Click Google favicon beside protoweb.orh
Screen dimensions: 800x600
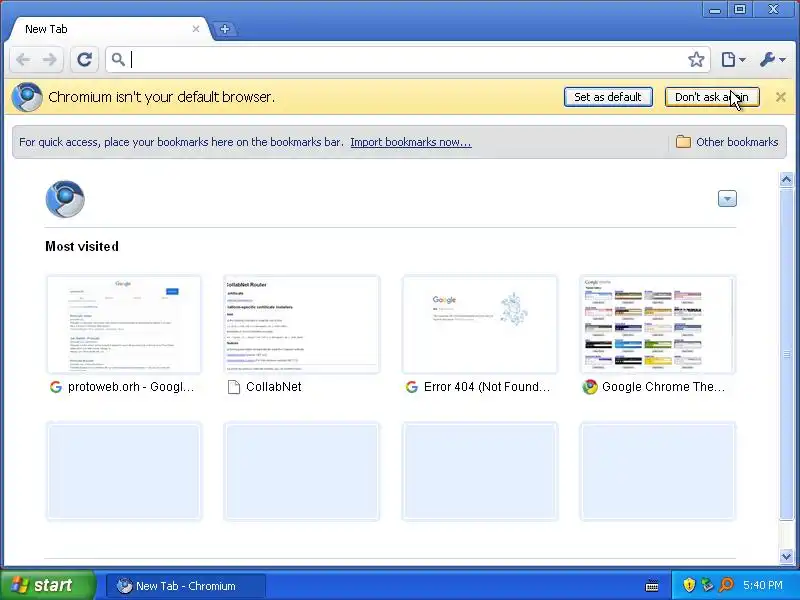(56, 387)
